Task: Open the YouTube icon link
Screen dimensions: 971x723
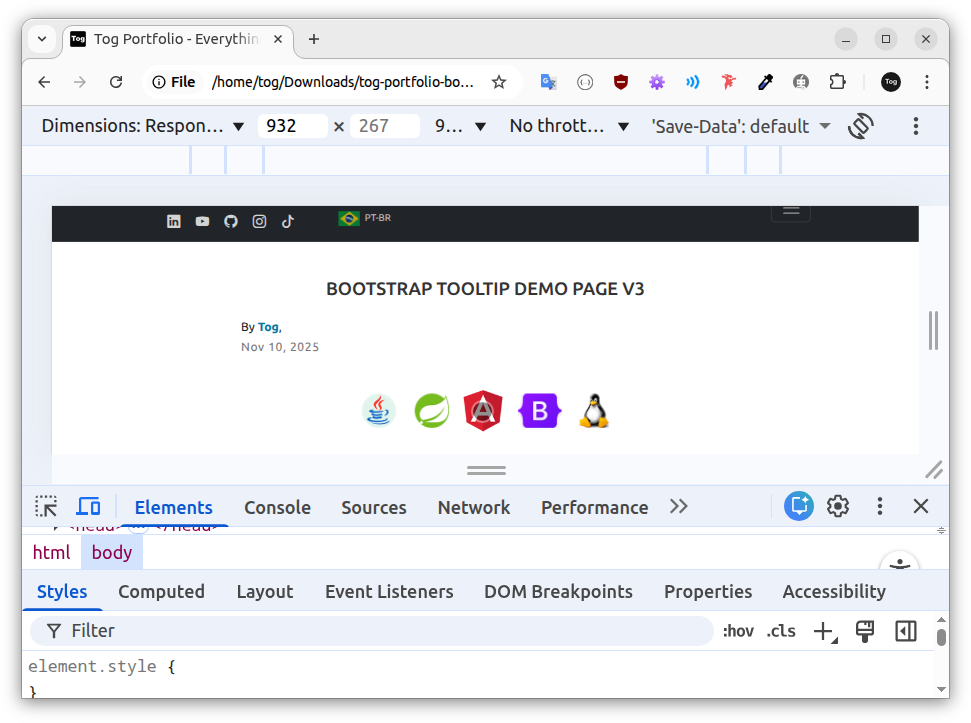Action: 202,222
